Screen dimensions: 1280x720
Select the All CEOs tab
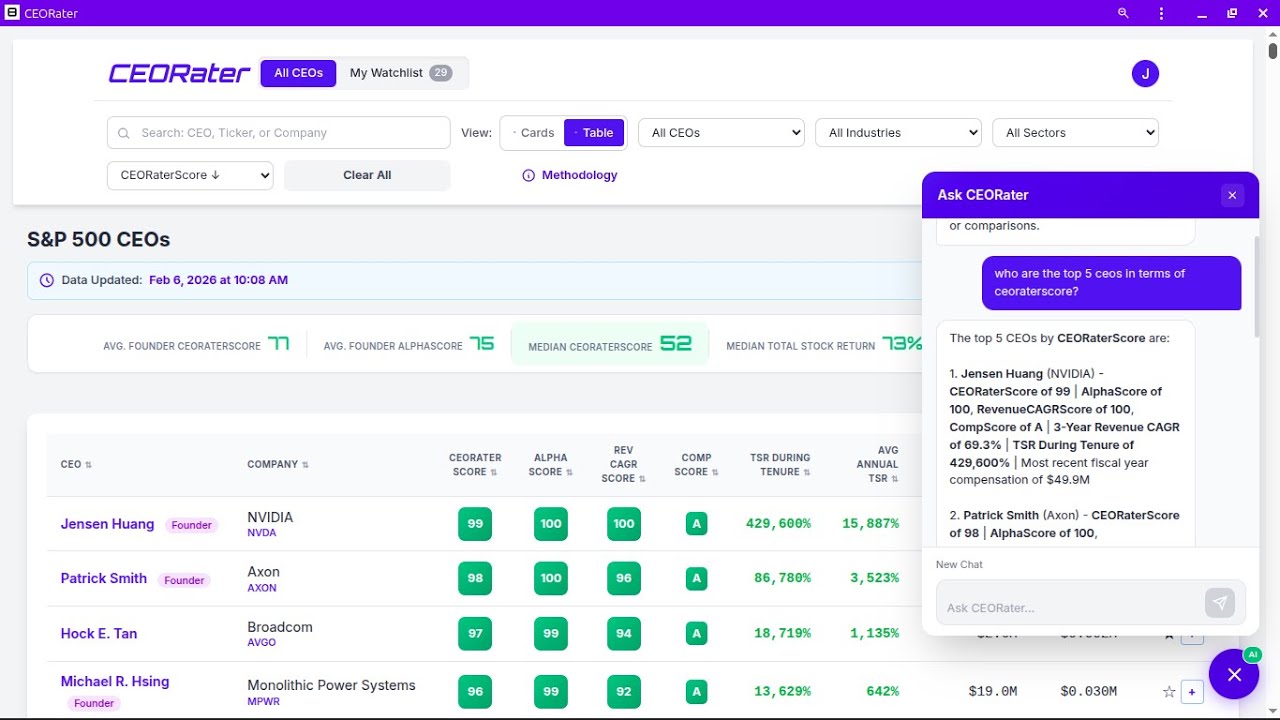[x=298, y=73]
